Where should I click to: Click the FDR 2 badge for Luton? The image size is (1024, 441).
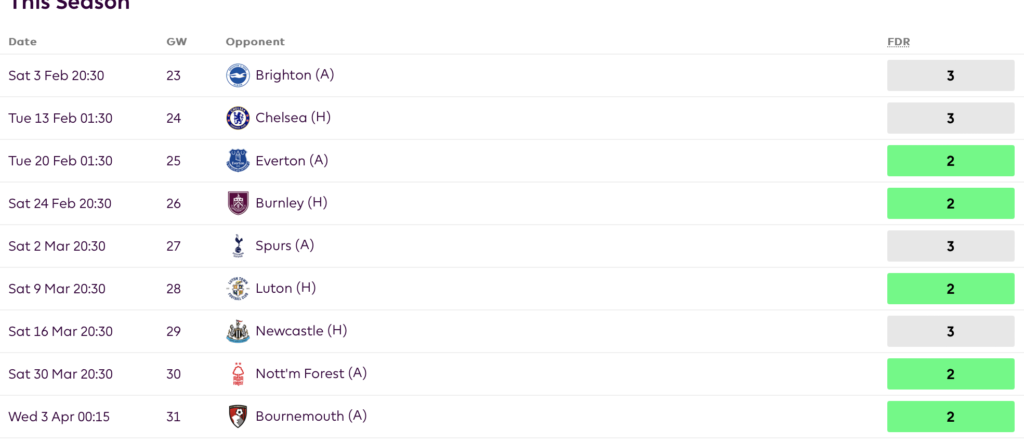click(x=950, y=289)
